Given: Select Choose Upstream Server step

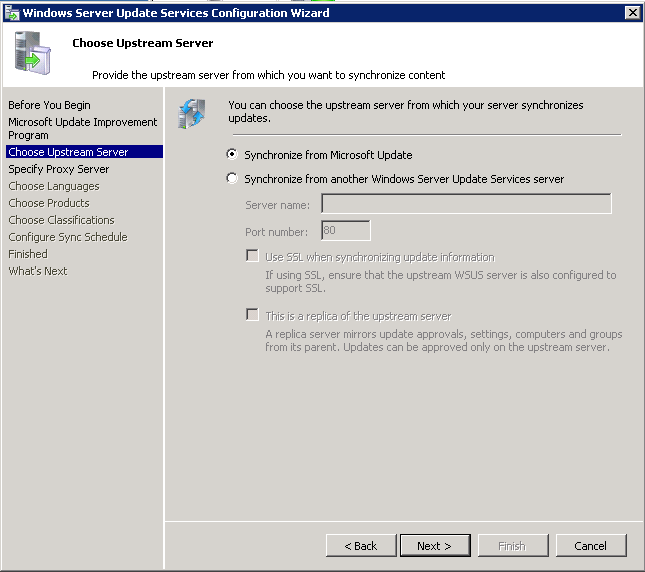Looking at the screenshot, I should 68,152.
